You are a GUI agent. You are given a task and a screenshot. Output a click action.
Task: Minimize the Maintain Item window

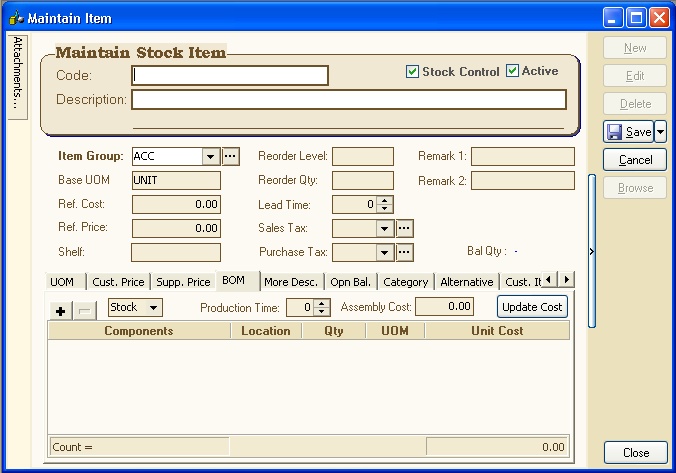[x=613, y=18]
